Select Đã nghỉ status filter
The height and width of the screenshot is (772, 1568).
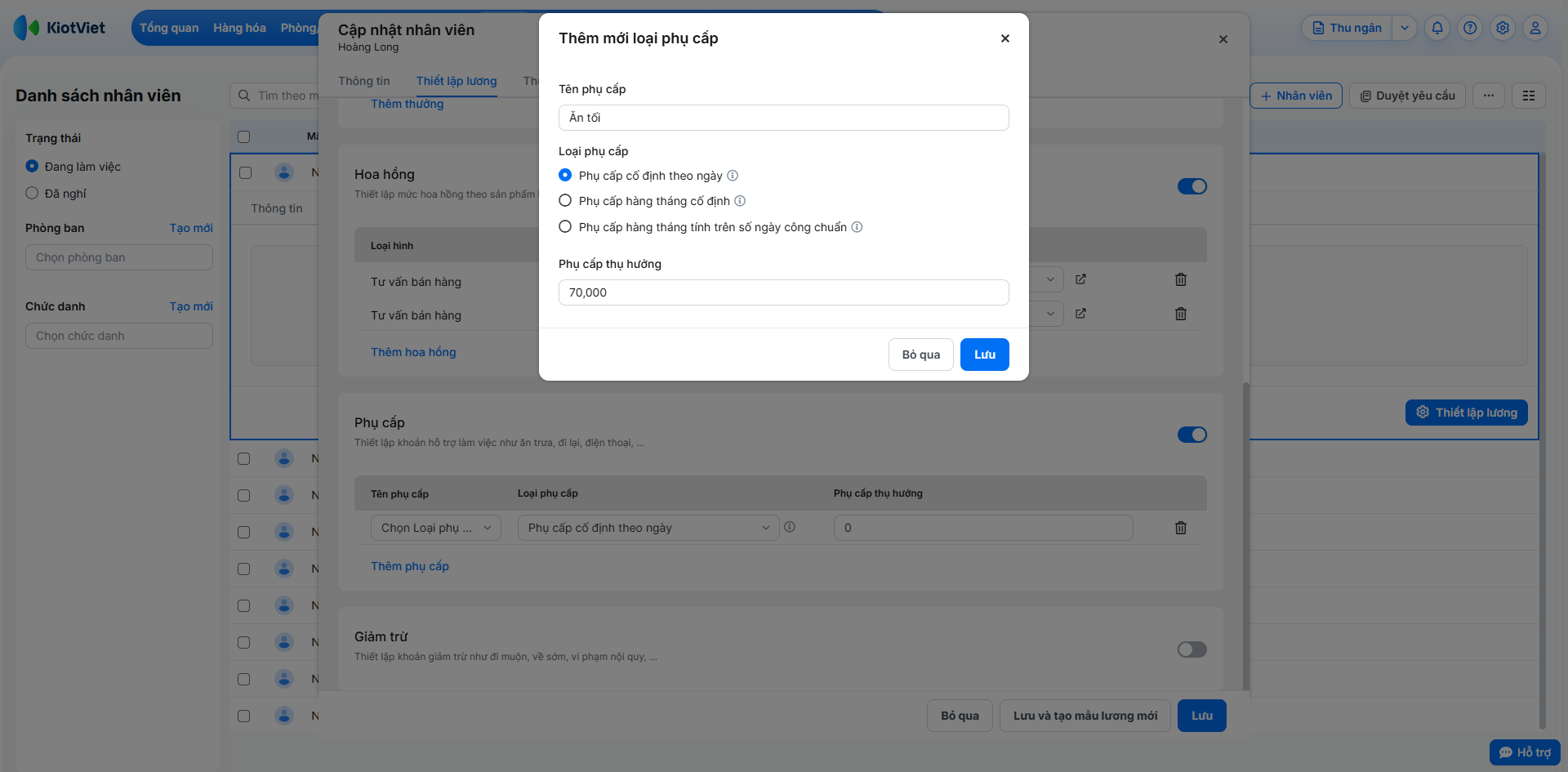click(32, 194)
